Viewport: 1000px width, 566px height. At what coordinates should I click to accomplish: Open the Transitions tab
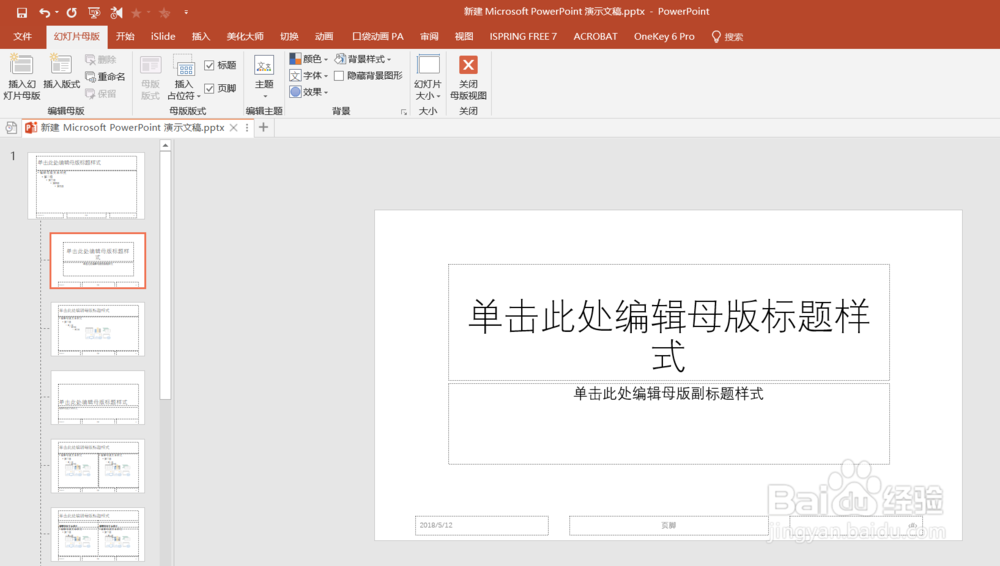[x=289, y=36]
